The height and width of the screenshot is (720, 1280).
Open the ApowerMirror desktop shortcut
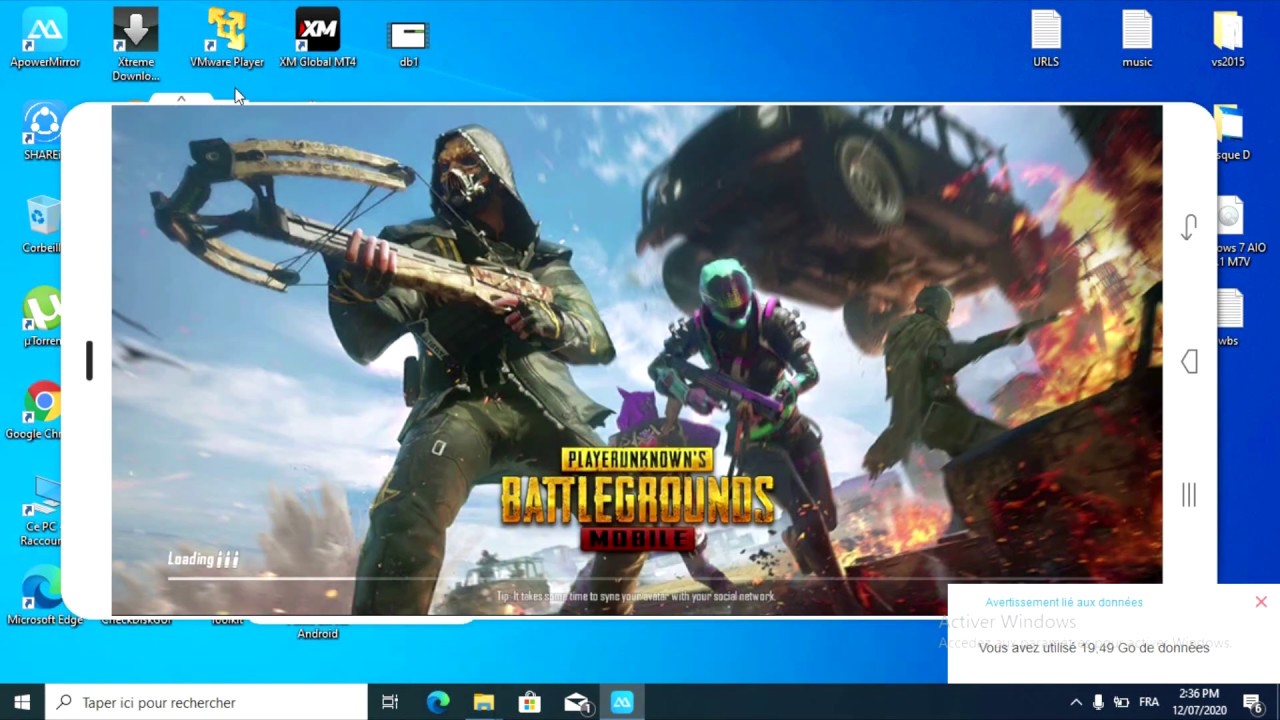pyautogui.click(x=45, y=39)
